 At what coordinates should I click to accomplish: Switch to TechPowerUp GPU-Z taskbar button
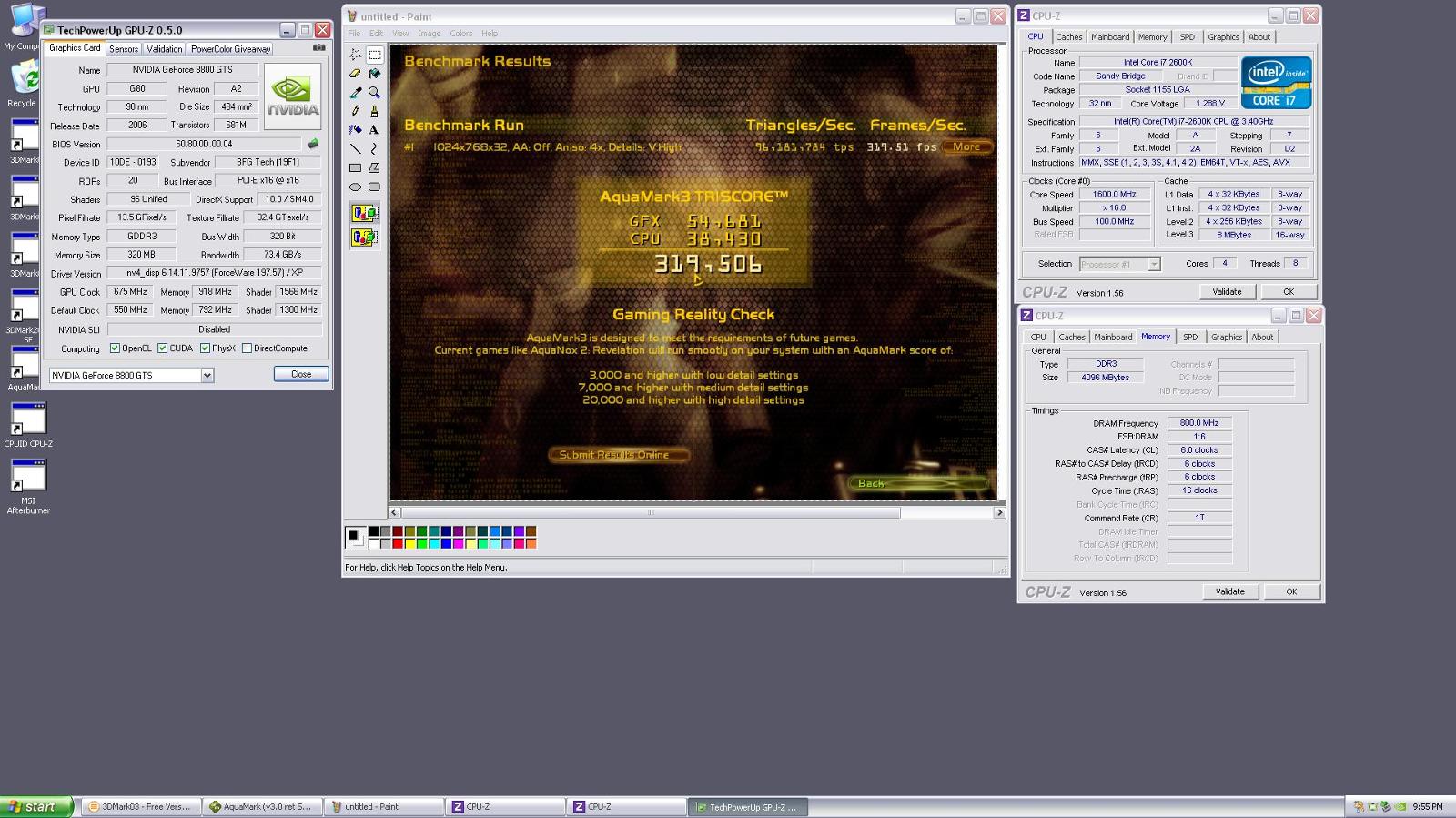[748, 806]
